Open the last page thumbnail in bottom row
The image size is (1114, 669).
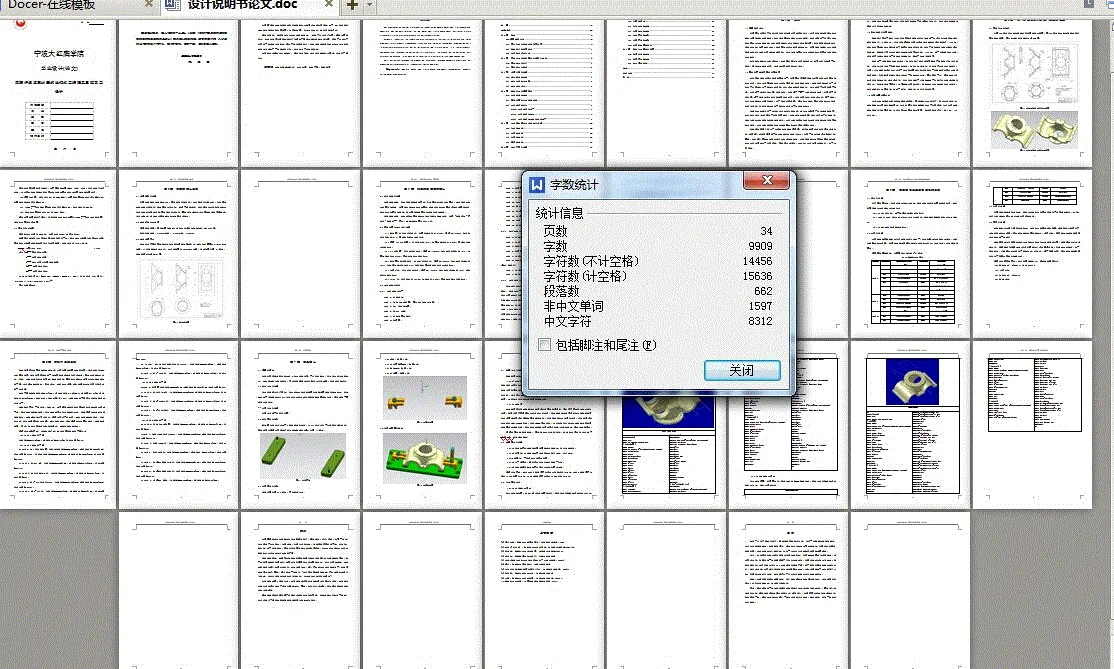click(911, 590)
